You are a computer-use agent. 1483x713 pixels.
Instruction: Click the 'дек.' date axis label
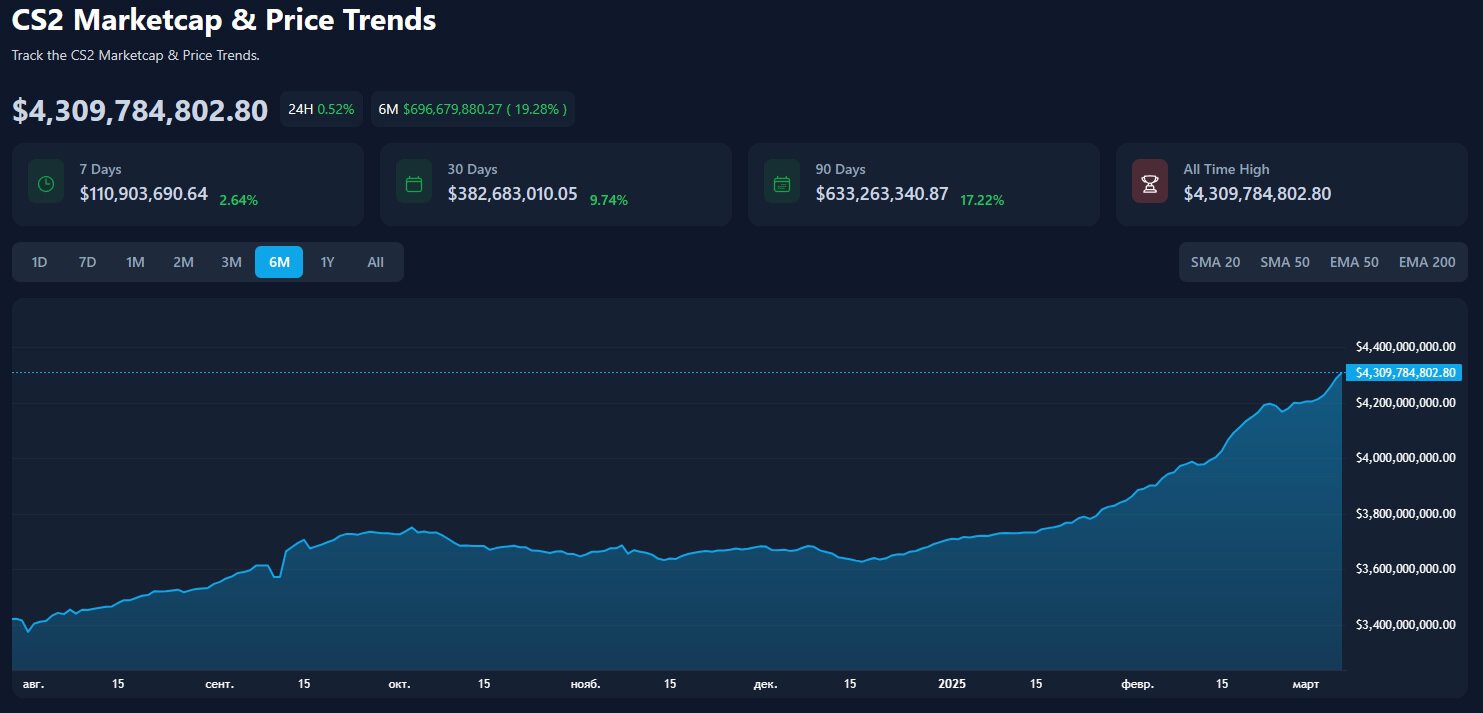(765, 685)
